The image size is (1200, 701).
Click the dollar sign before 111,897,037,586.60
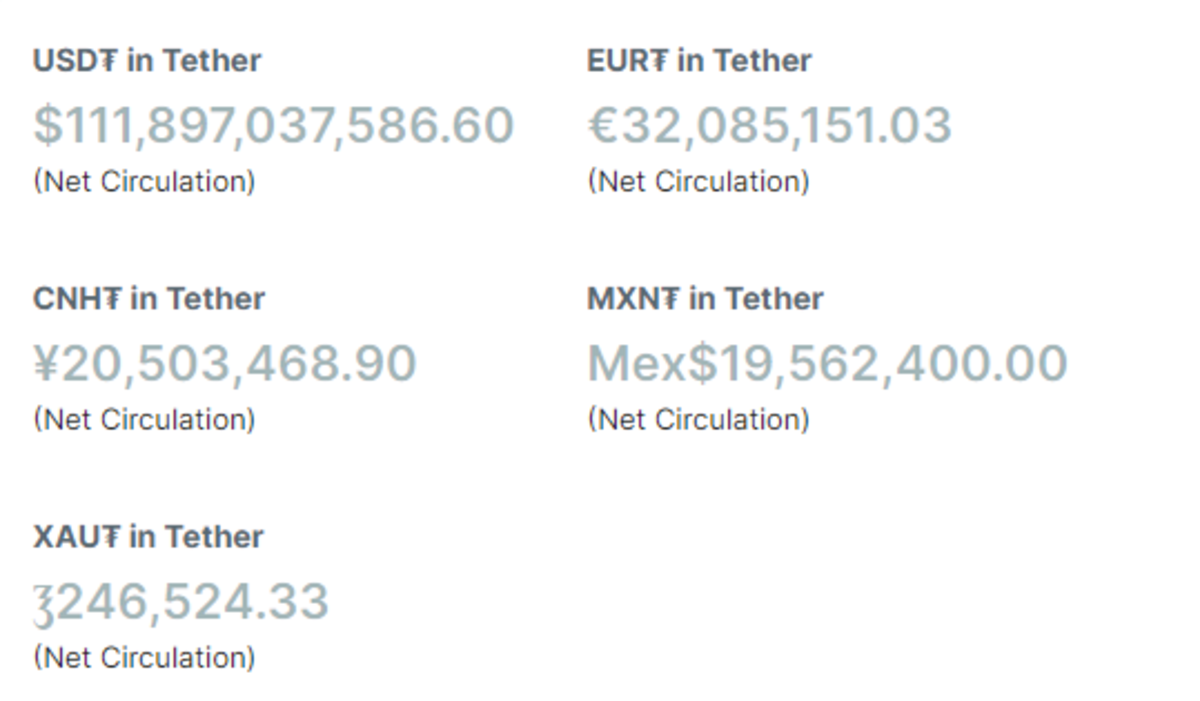click(47, 125)
